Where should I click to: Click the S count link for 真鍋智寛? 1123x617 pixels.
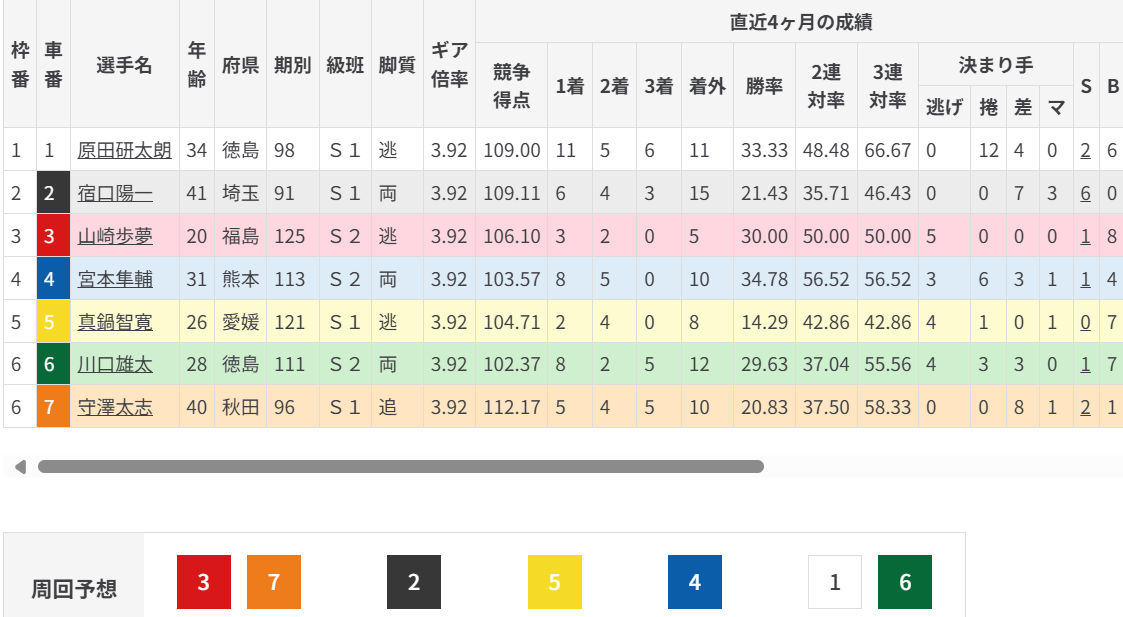point(1085,322)
